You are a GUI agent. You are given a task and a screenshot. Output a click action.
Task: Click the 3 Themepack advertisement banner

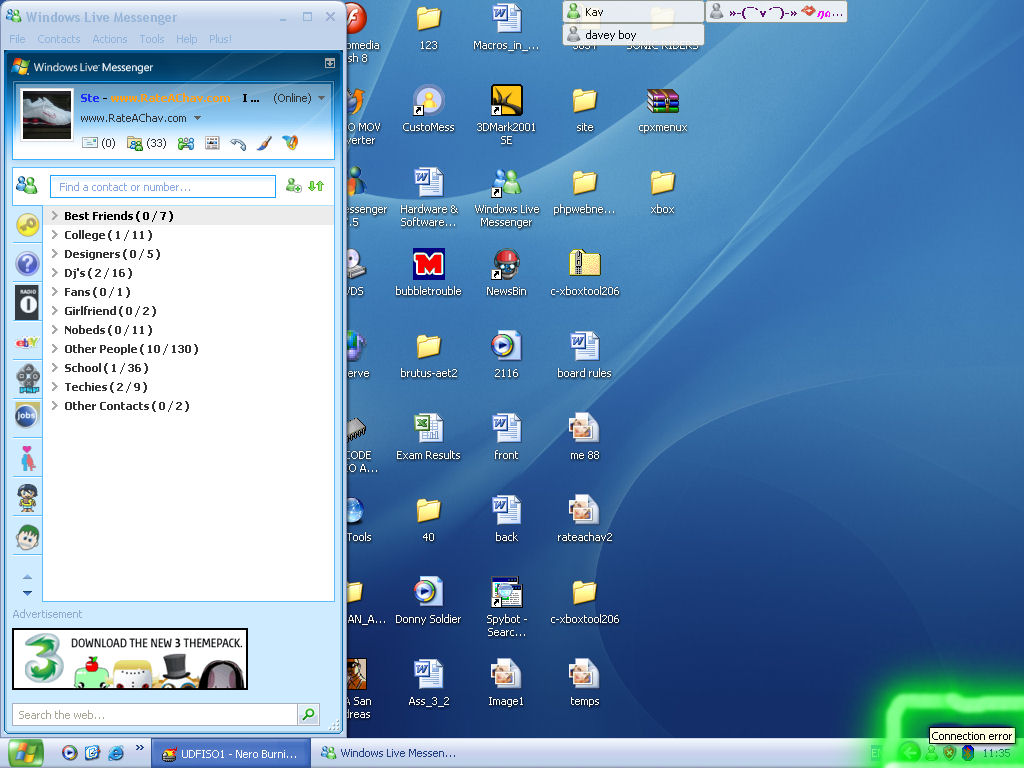[130, 658]
